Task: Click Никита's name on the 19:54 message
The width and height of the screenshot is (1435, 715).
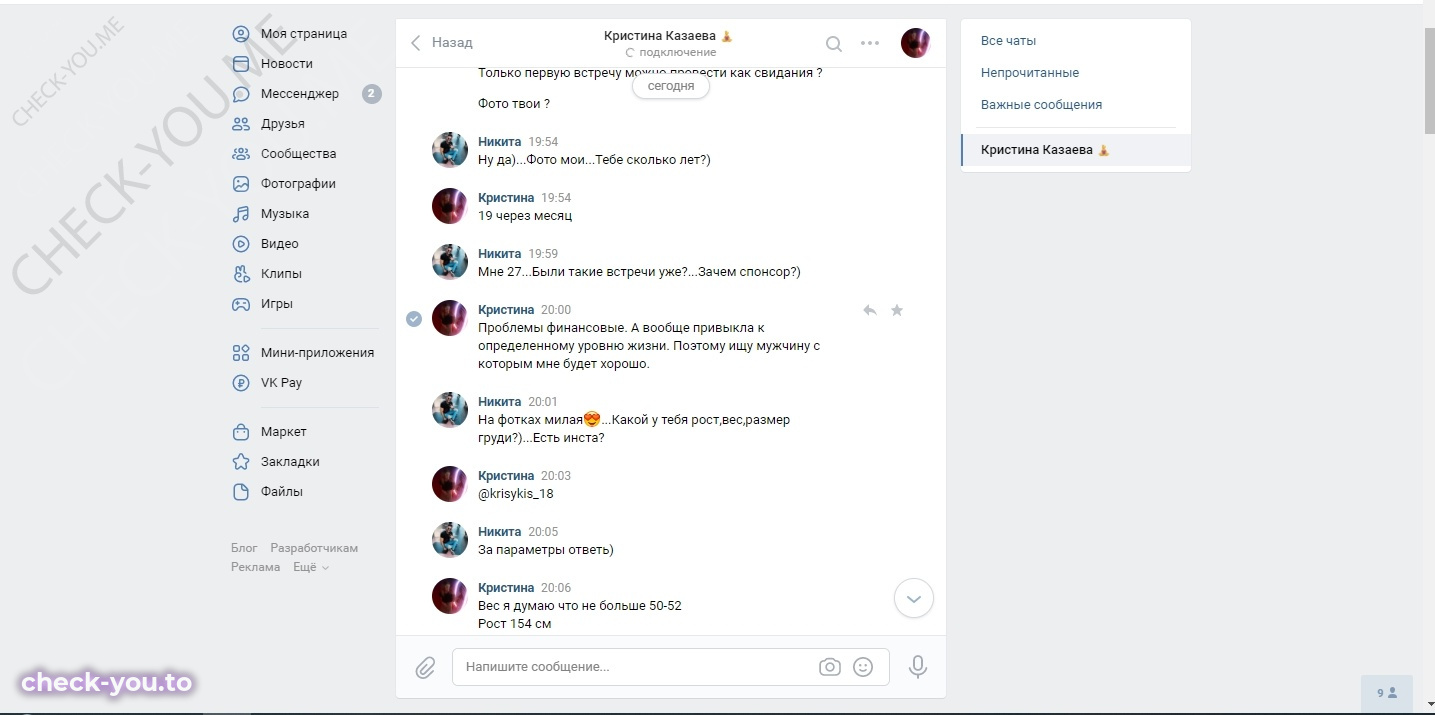Action: 500,142
